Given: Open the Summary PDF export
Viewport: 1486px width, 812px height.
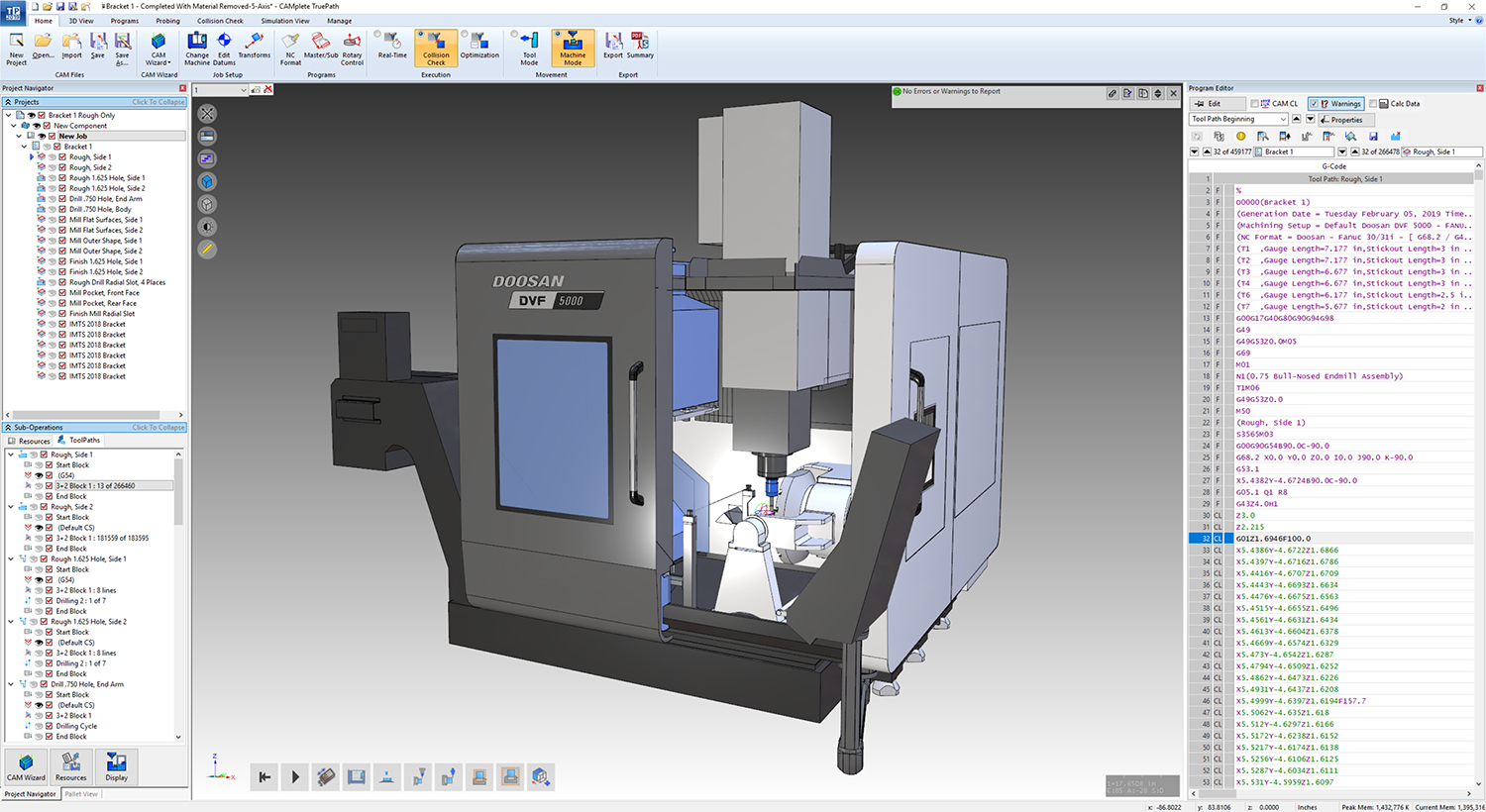Looking at the screenshot, I should point(640,46).
